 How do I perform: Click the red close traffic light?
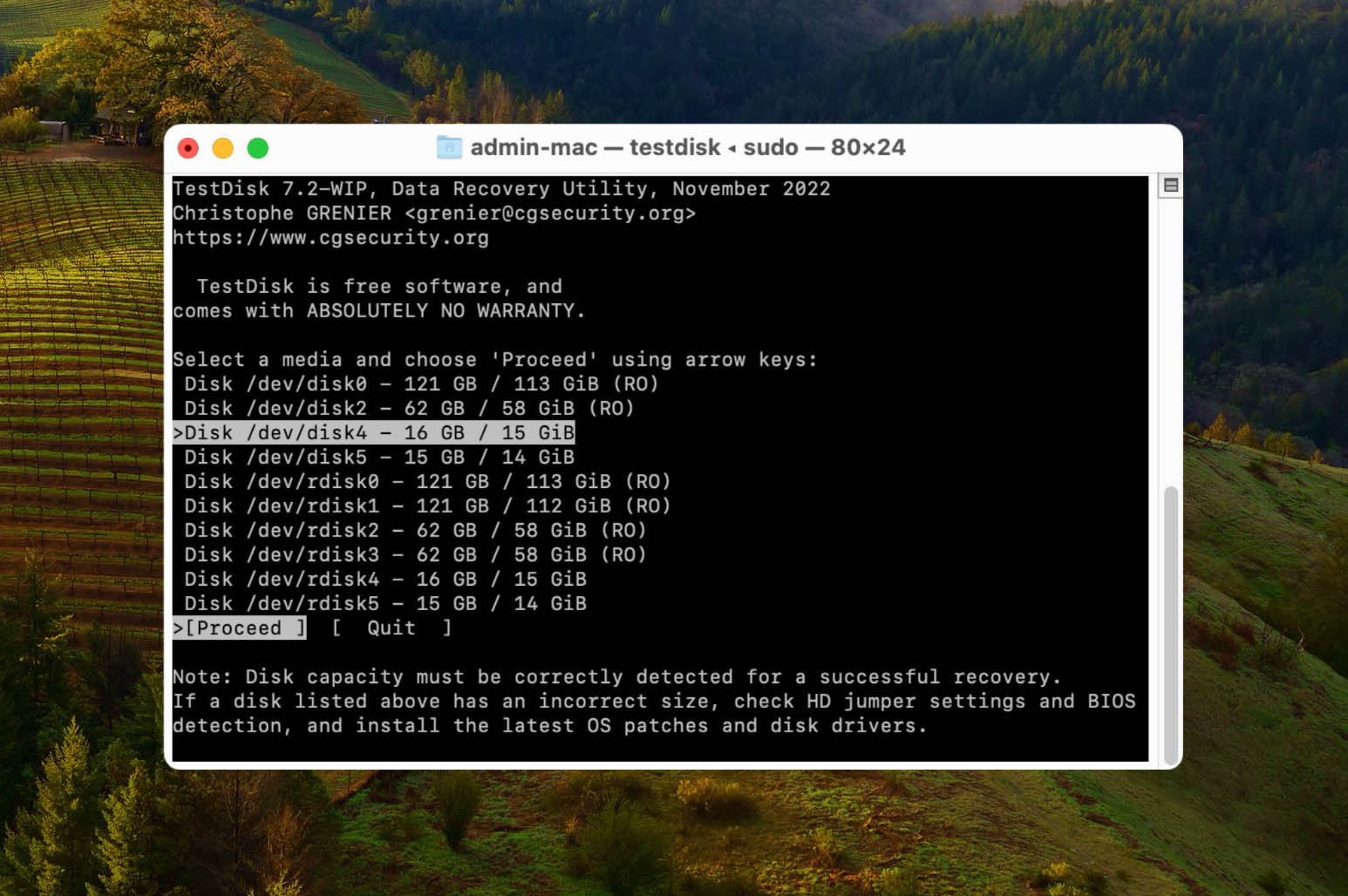tap(187, 147)
